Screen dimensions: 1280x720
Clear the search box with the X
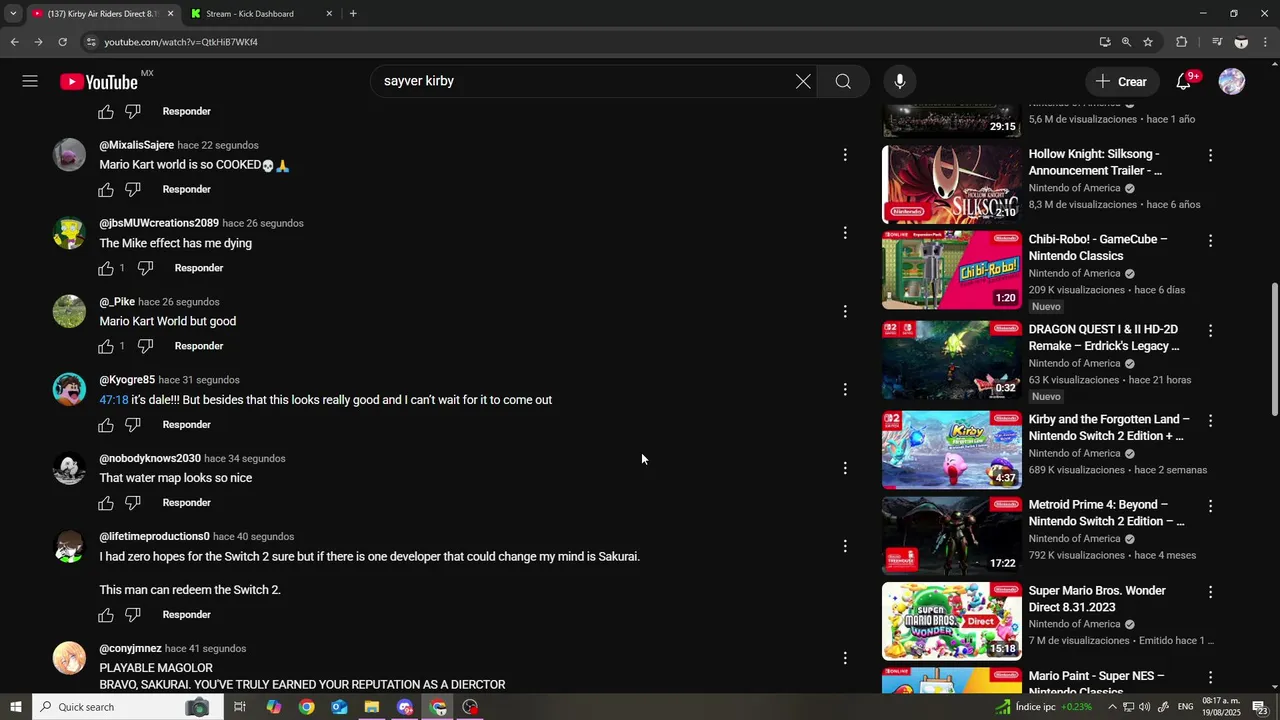[803, 81]
